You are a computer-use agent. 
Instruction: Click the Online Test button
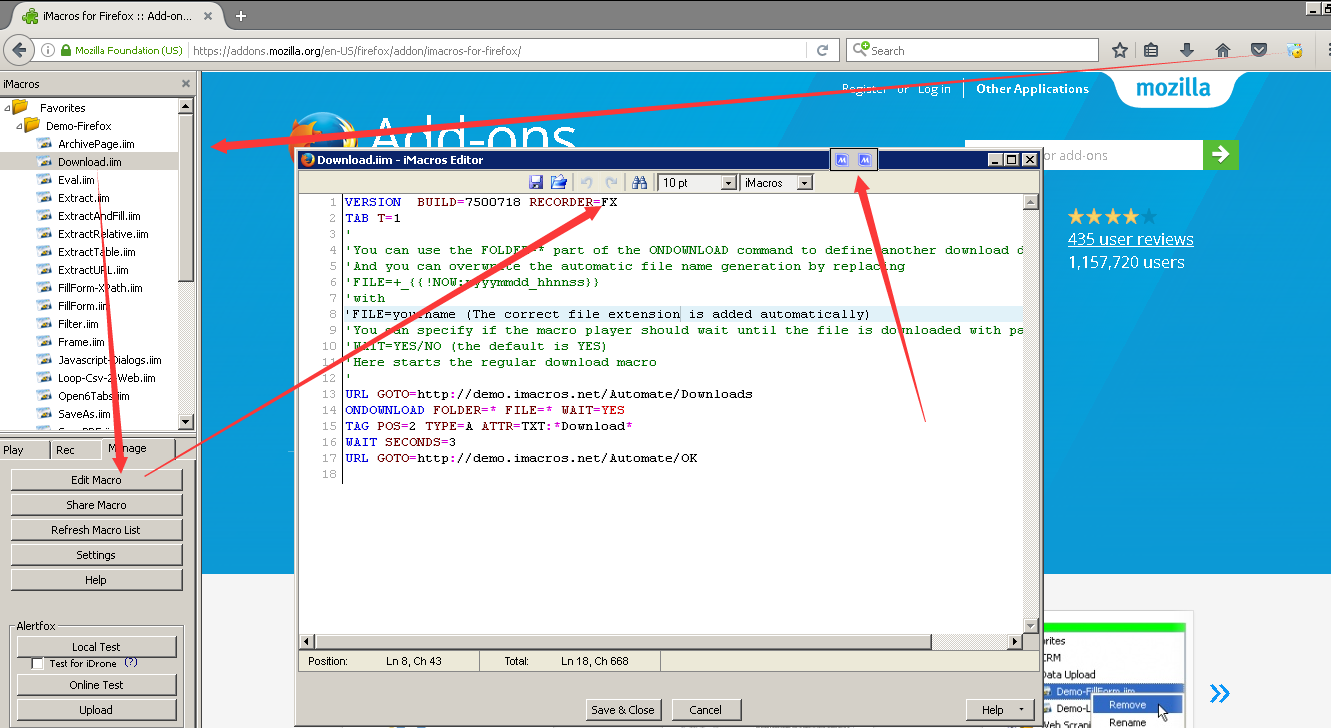tap(97, 685)
